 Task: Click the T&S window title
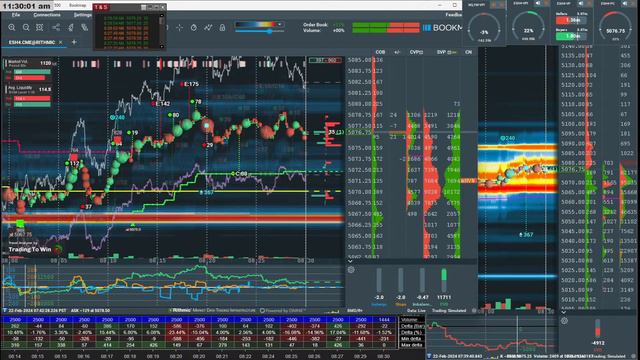click(101, 7)
